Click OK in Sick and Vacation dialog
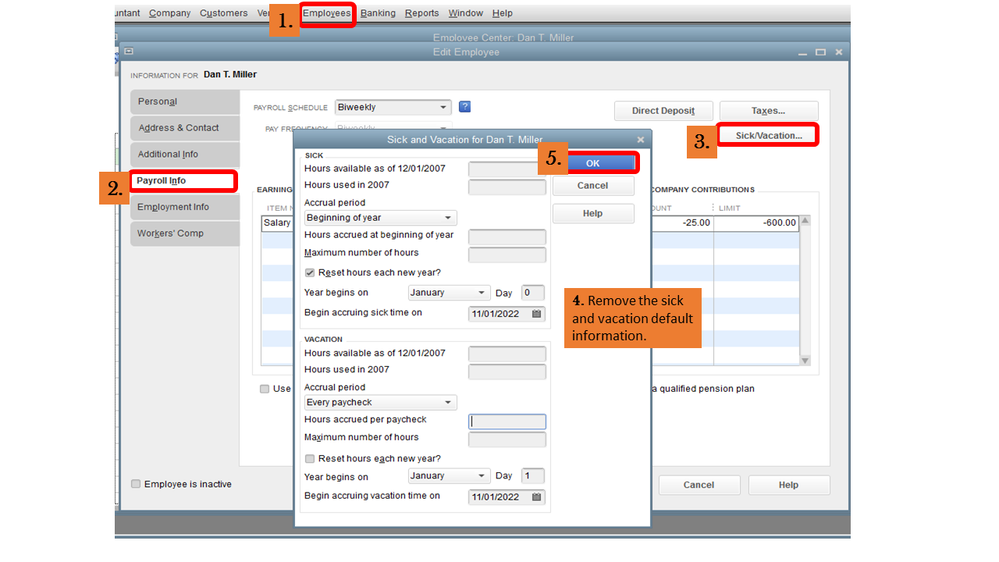999x562 pixels. [x=593, y=163]
